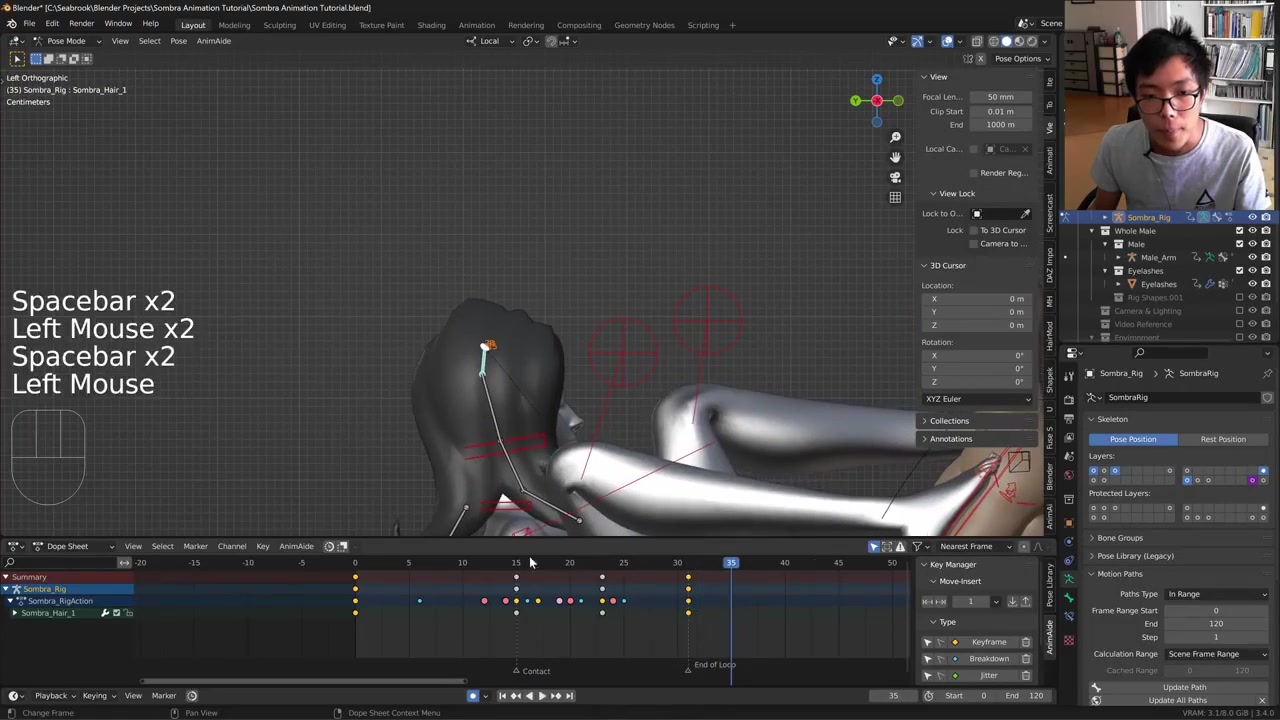
Task: Toggle camera view with the camera icon
Action: 895,177
